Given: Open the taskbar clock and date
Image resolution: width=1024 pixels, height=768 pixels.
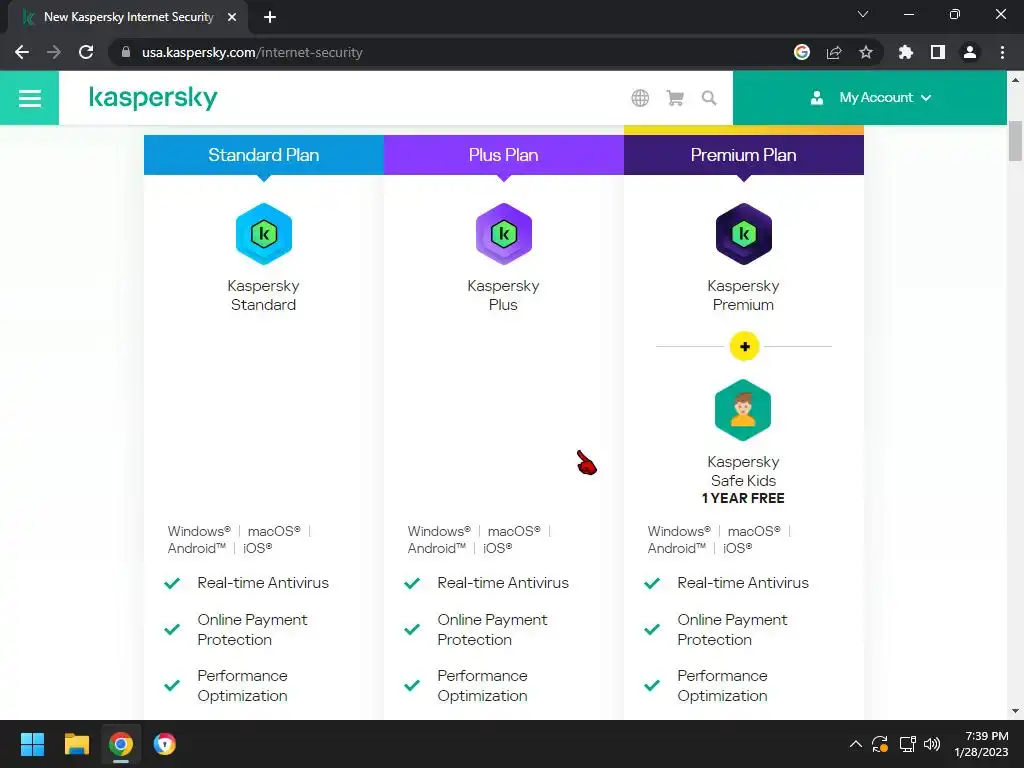Looking at the screenshot, I should pyautogui.click(x=982, y=744).
